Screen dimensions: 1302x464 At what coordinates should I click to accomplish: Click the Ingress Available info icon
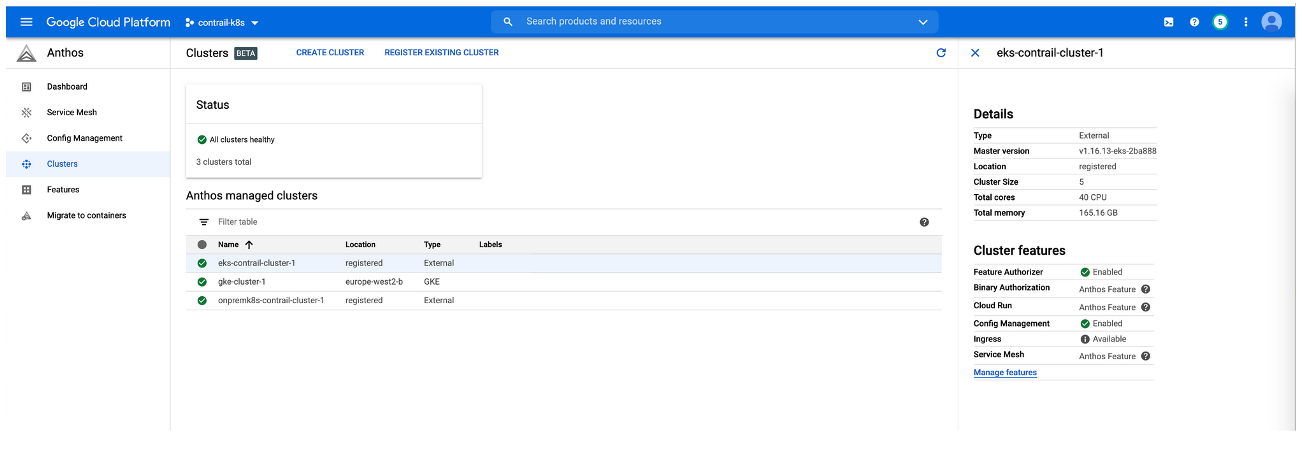click(x=1085, y=339)
